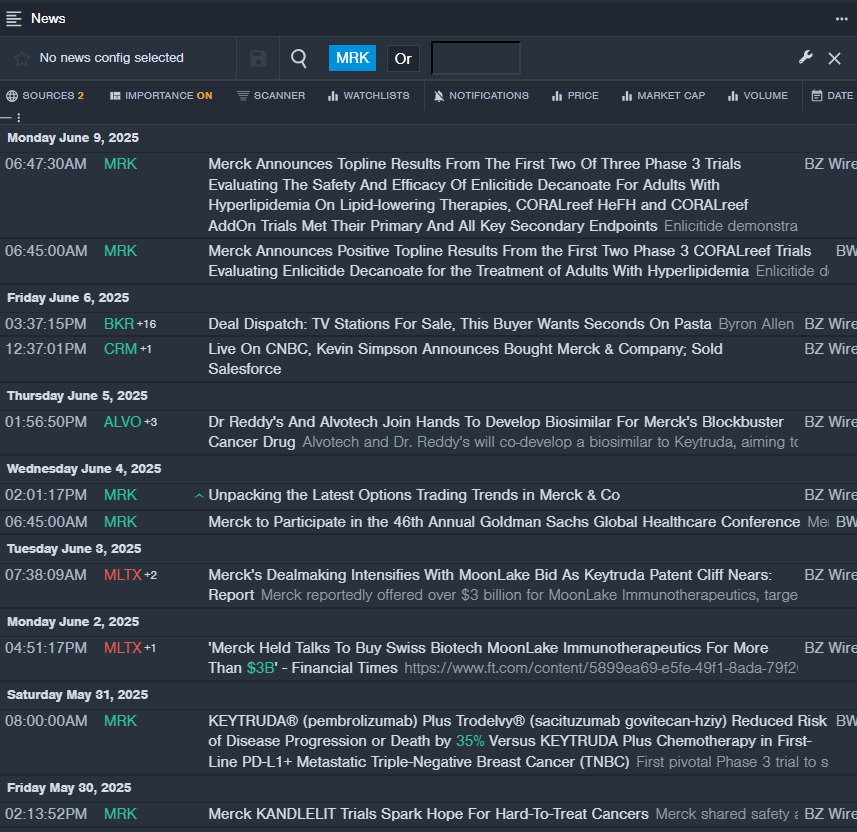Image resolution: width=857 pixels, height=832 pixels.
Task: Click the empty ticker search field
Action: 476,58
